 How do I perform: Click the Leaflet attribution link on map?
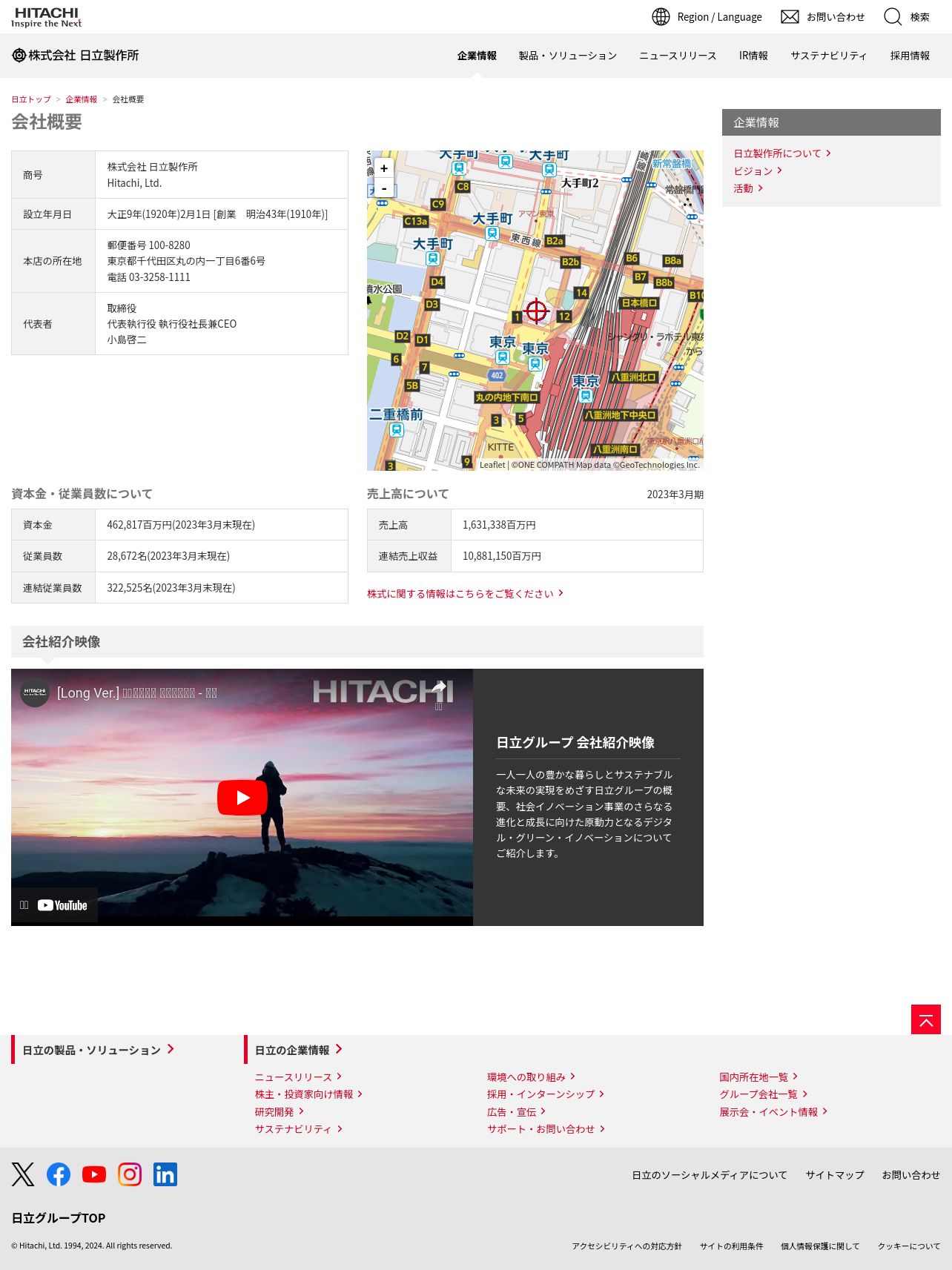(492, 465)
